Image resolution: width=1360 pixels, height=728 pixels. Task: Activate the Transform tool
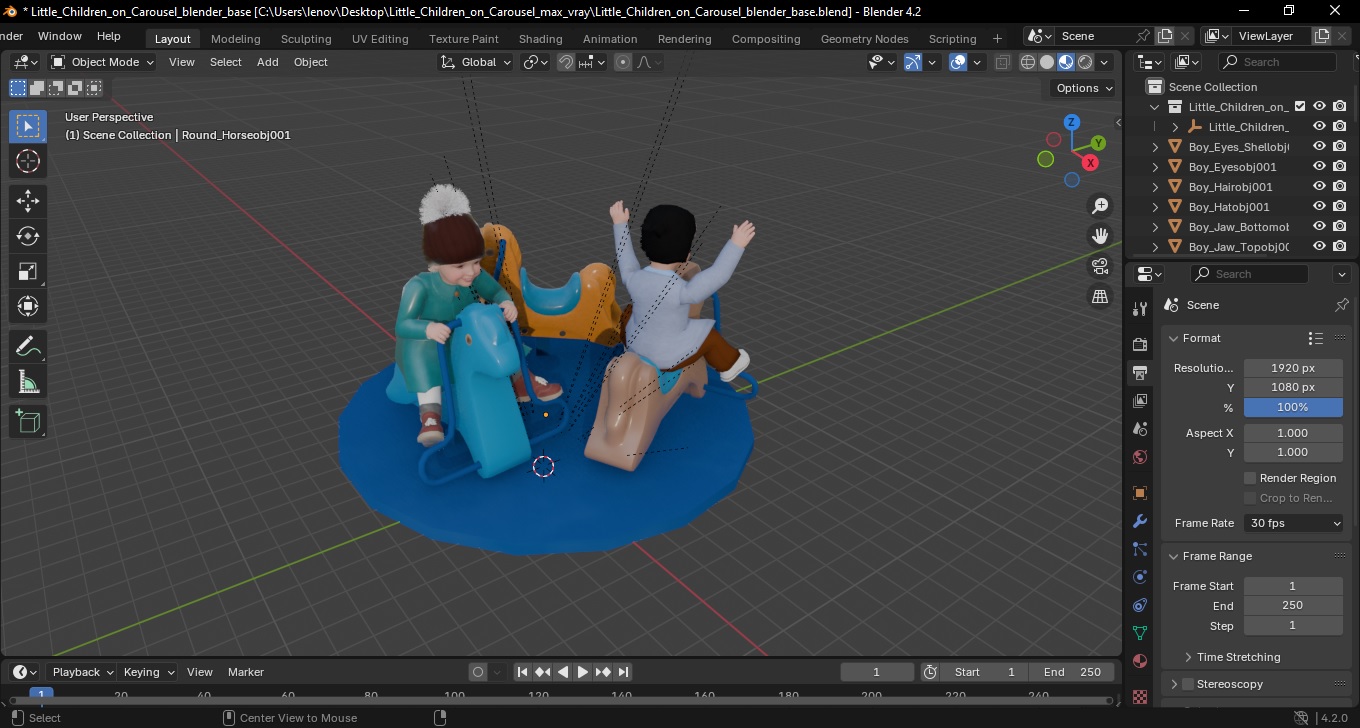(x=28, y=306)
